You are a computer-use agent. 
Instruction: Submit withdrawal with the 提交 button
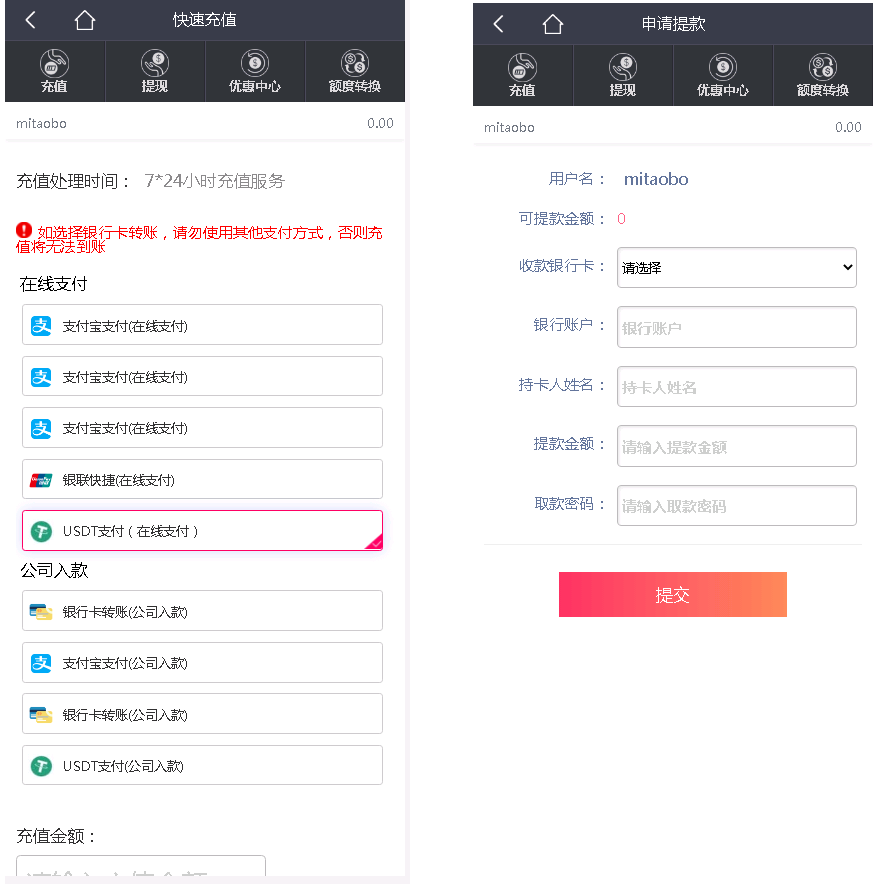tap(673, 594)
